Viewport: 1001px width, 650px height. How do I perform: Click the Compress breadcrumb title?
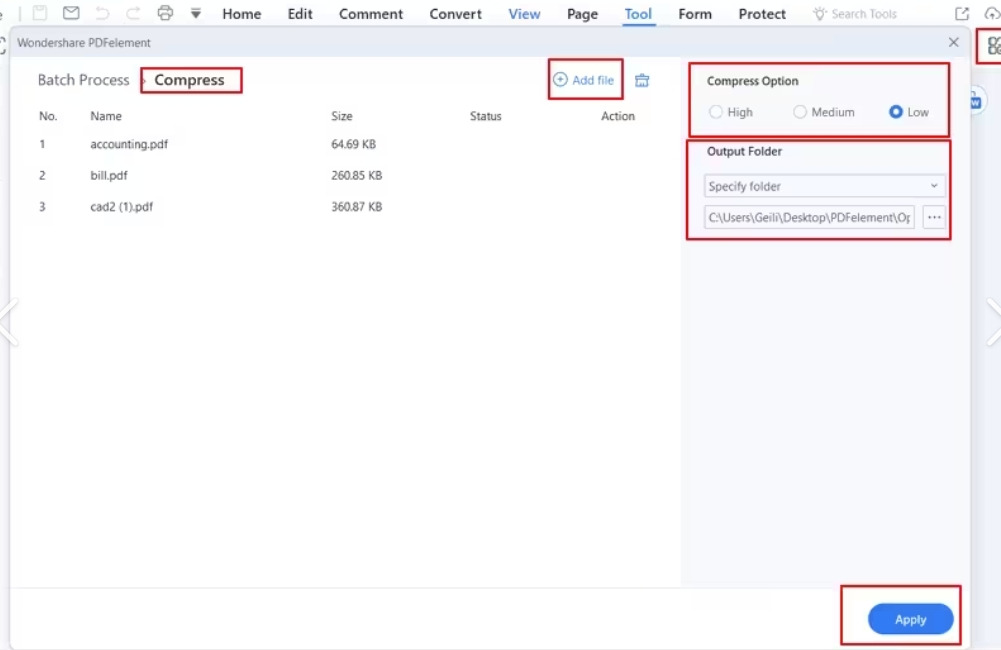click(189, 80)
